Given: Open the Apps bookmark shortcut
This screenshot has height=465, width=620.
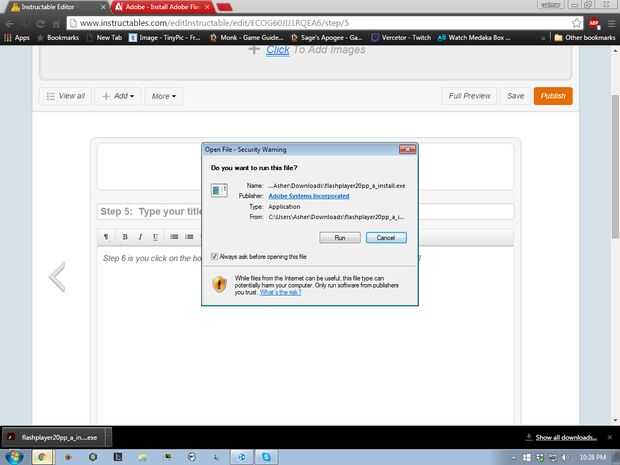Looking at the screenshot, I should 17,38.
